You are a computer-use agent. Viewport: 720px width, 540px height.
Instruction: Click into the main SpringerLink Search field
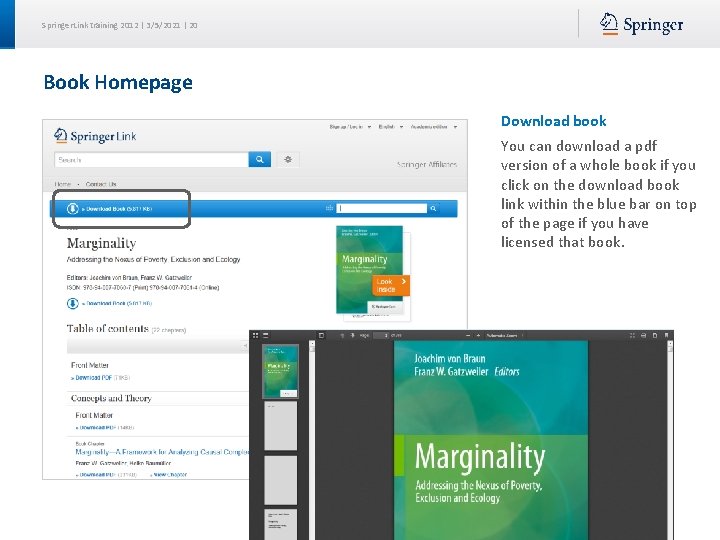pos(152,160)
